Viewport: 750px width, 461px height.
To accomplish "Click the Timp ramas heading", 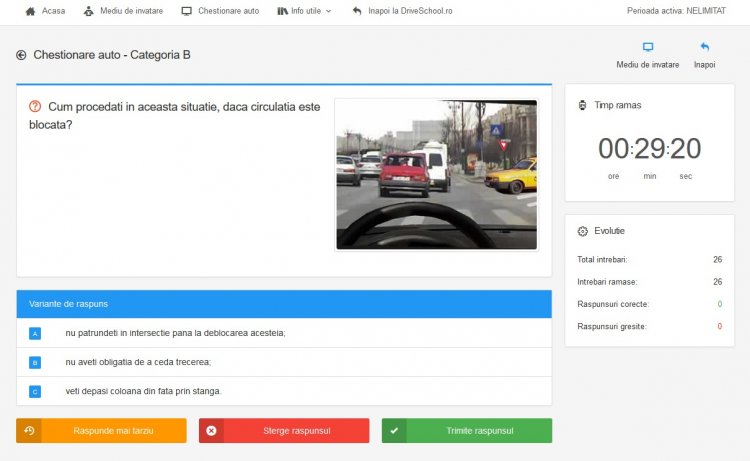I will (618, 105).
